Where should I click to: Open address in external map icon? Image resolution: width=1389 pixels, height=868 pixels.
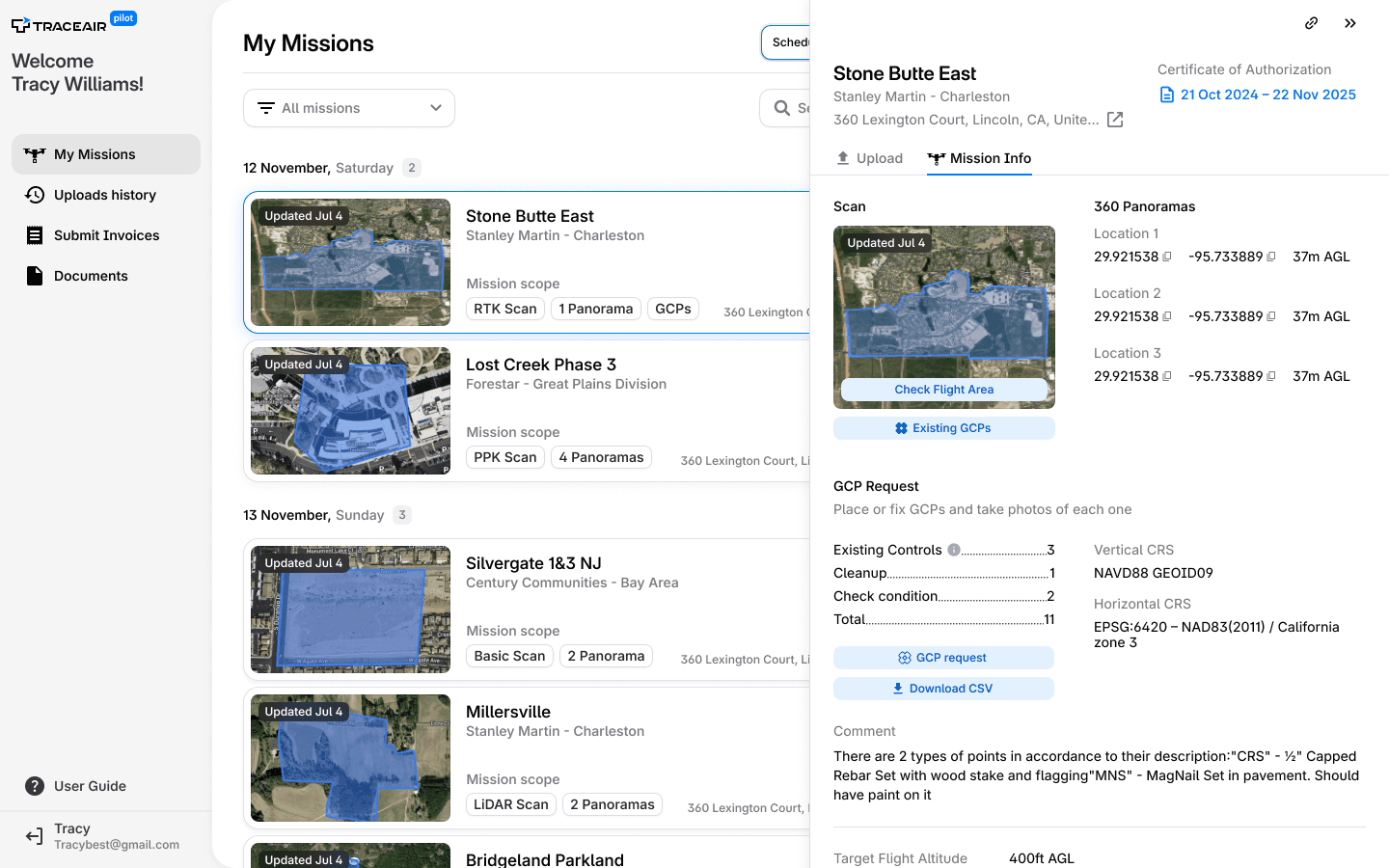(1115, 120)
